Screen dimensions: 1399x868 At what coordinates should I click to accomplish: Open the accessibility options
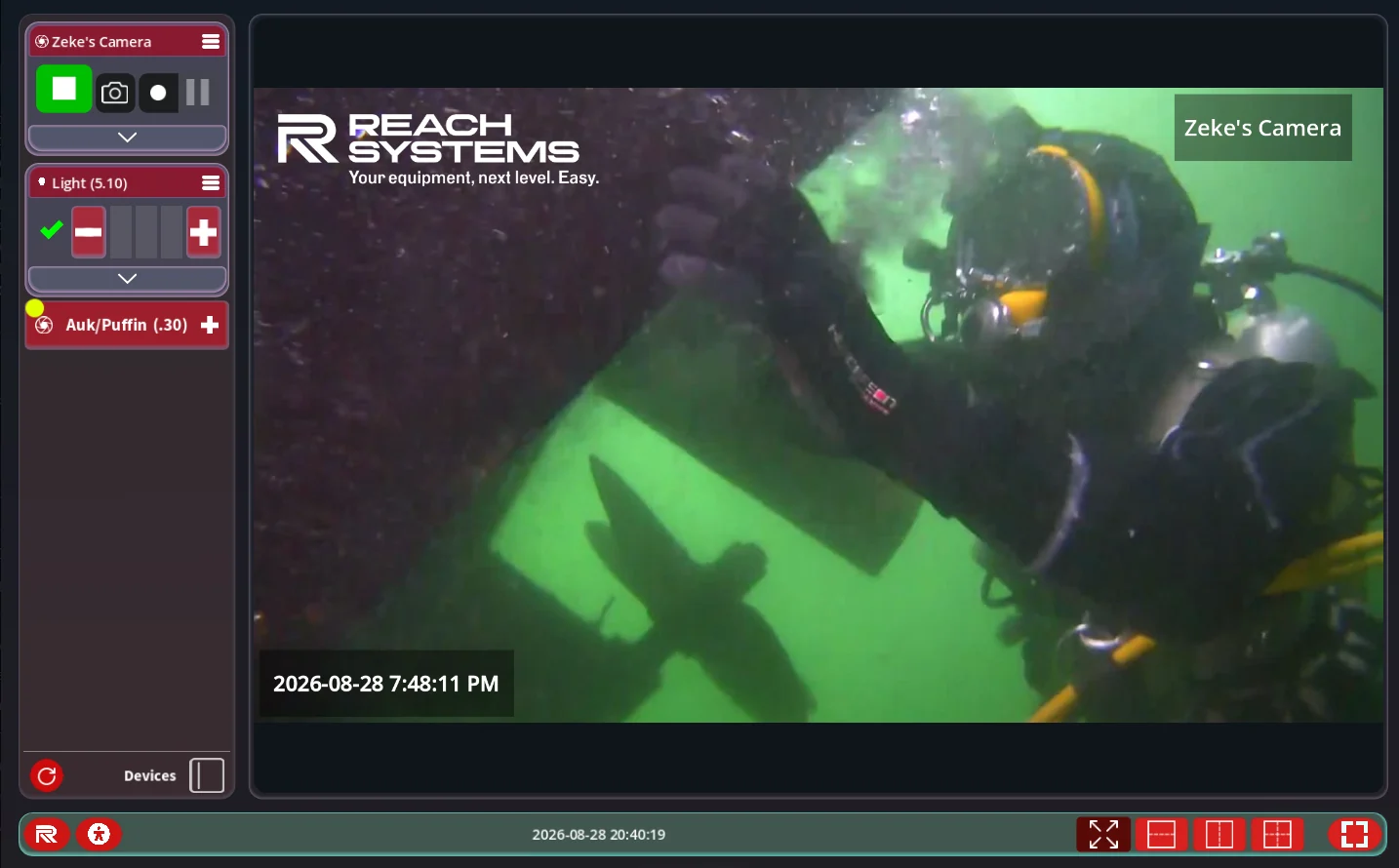click(x=99, y=835)
